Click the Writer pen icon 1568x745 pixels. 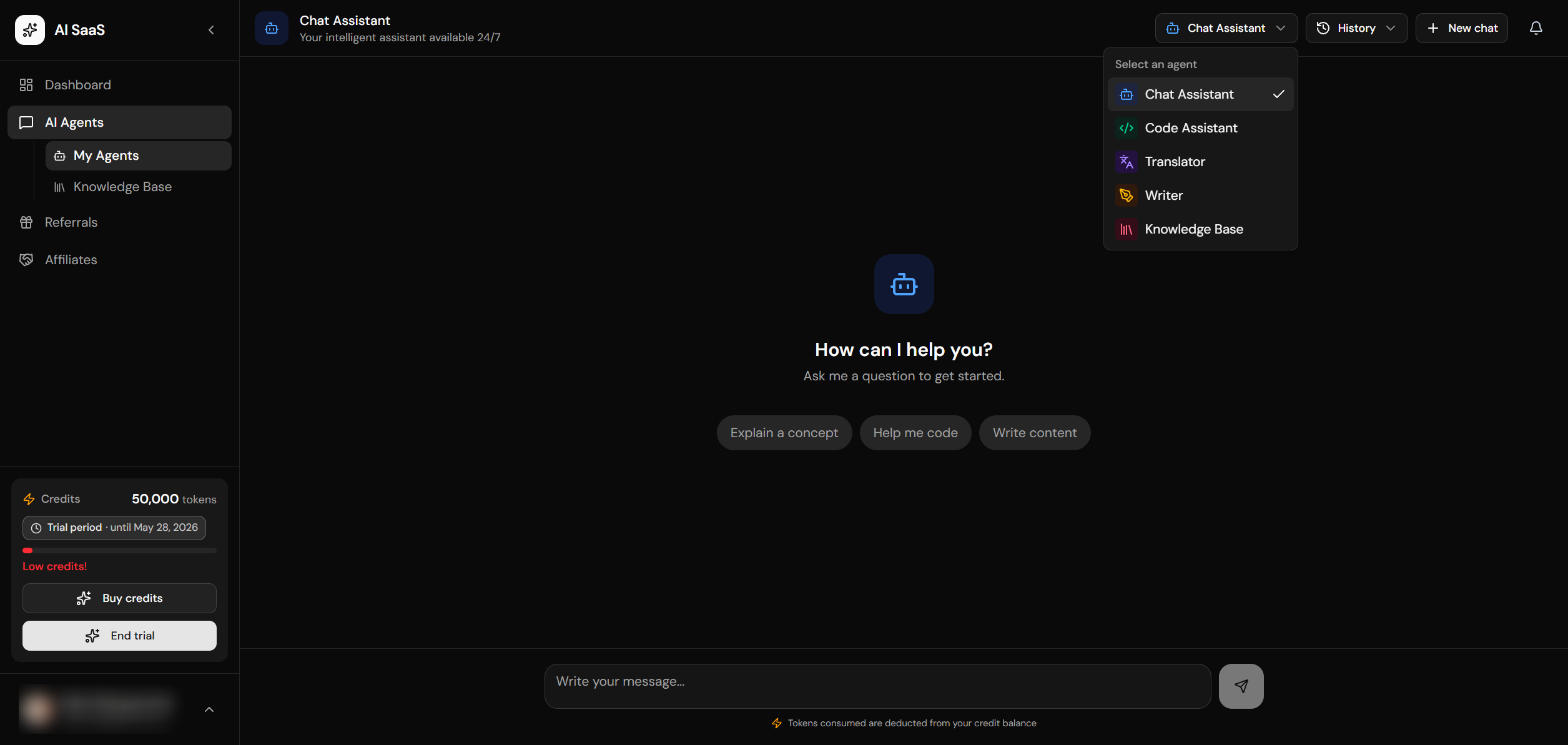[x=1127, y=195]
